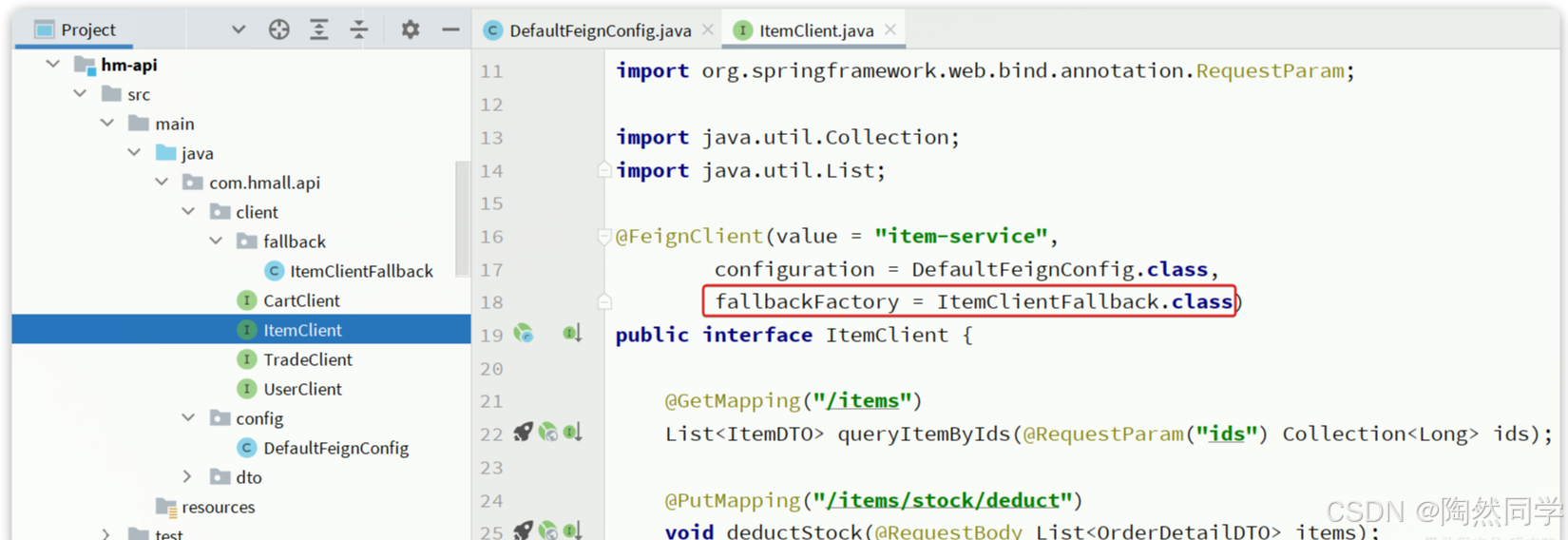Select ItemClient interface in tree
The height and width of the screenshot is (540, 1568).
302,330
